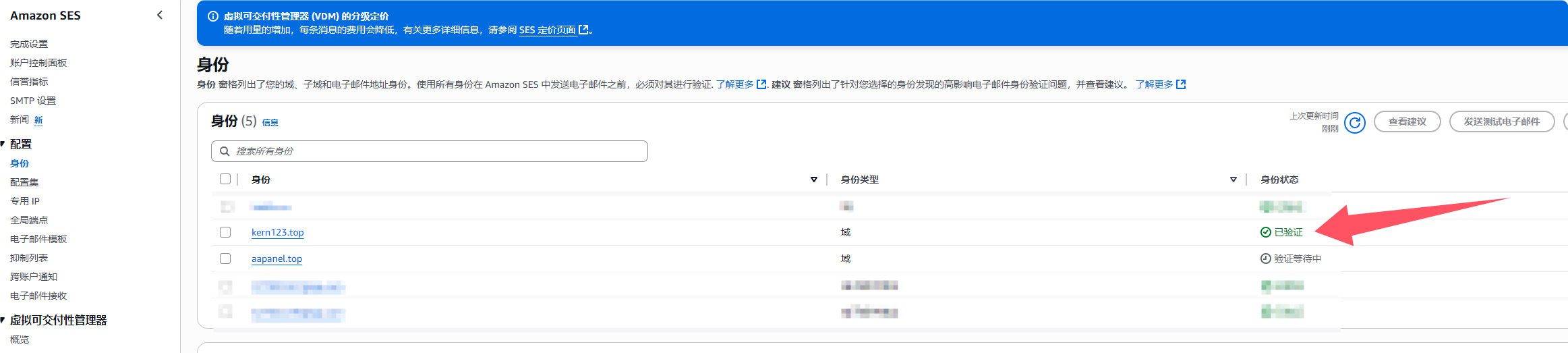Click the 已验证 status text

1289,232
